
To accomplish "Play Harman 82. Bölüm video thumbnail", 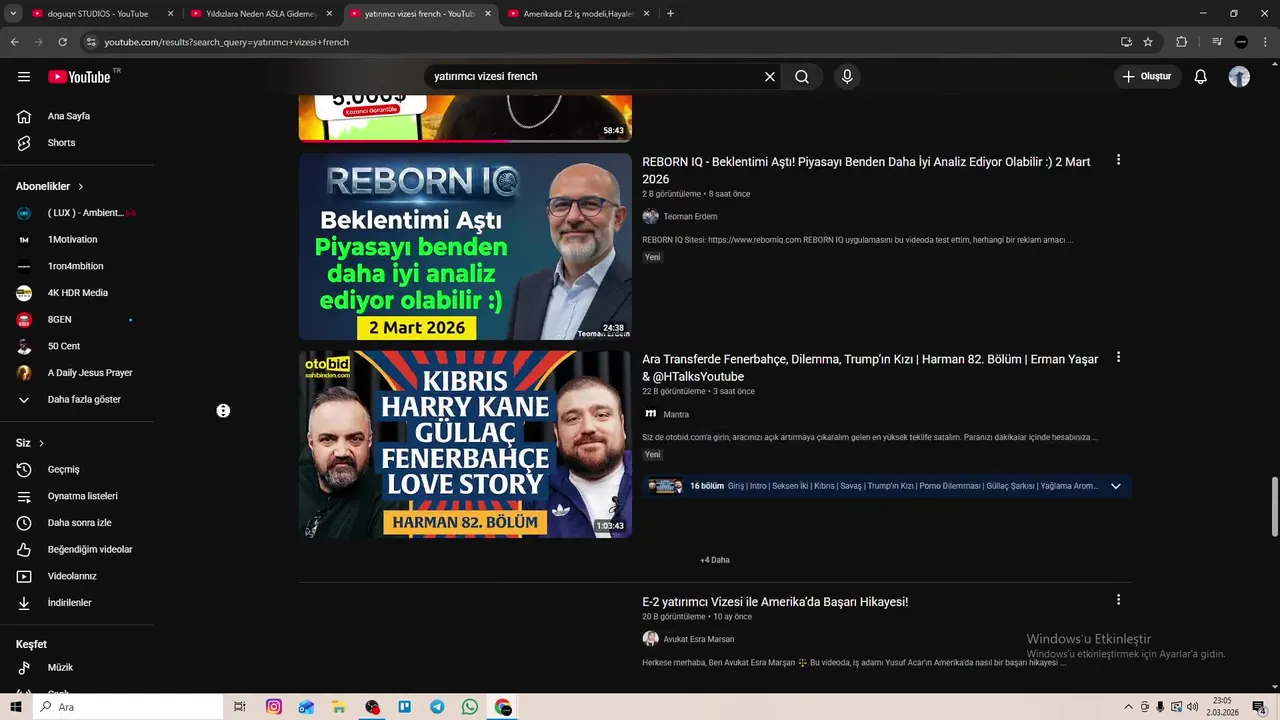I will click(465, 444).
